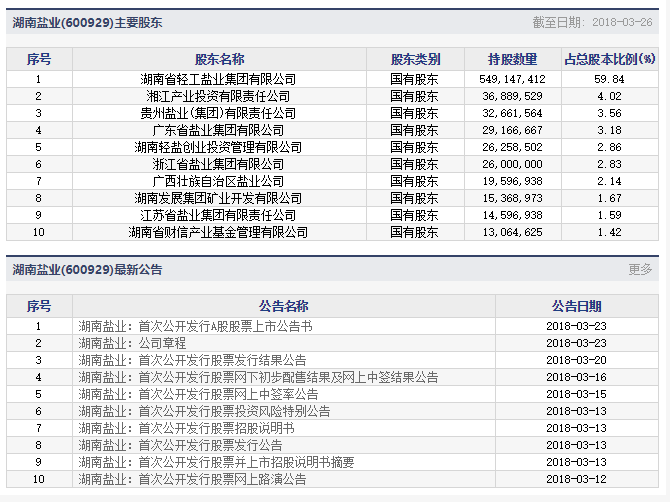
Task: Click the holding value 29,166,667
Action: tap(512, 130)
